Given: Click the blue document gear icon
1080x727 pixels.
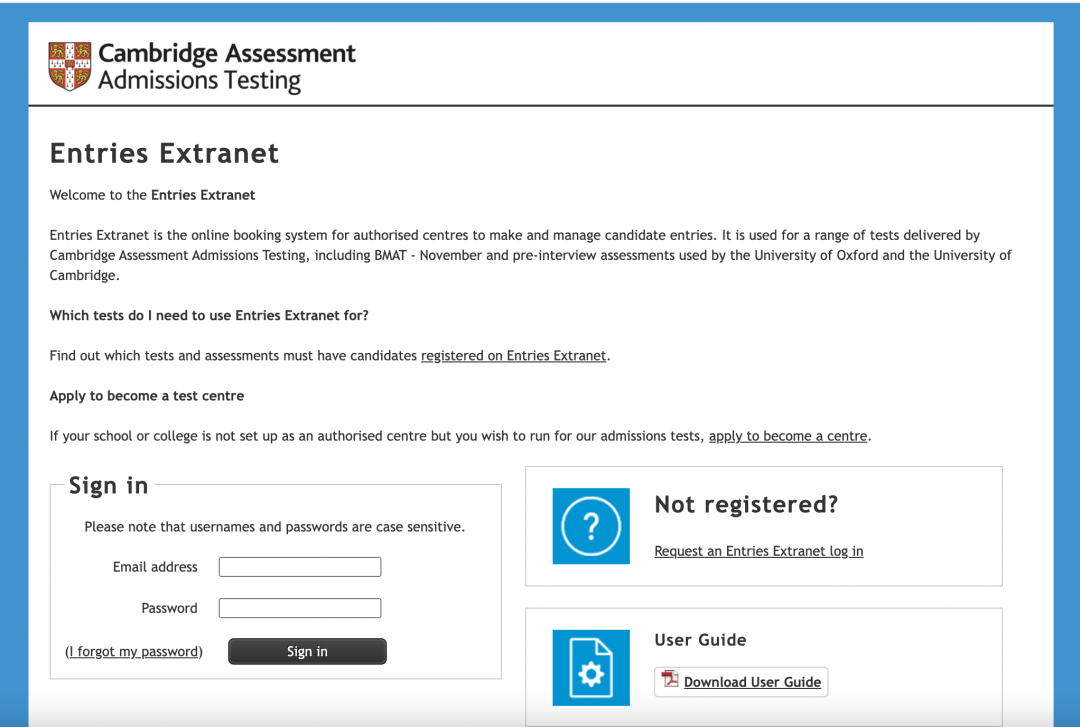Looking at the screenshot, I should tap(591, 668).
